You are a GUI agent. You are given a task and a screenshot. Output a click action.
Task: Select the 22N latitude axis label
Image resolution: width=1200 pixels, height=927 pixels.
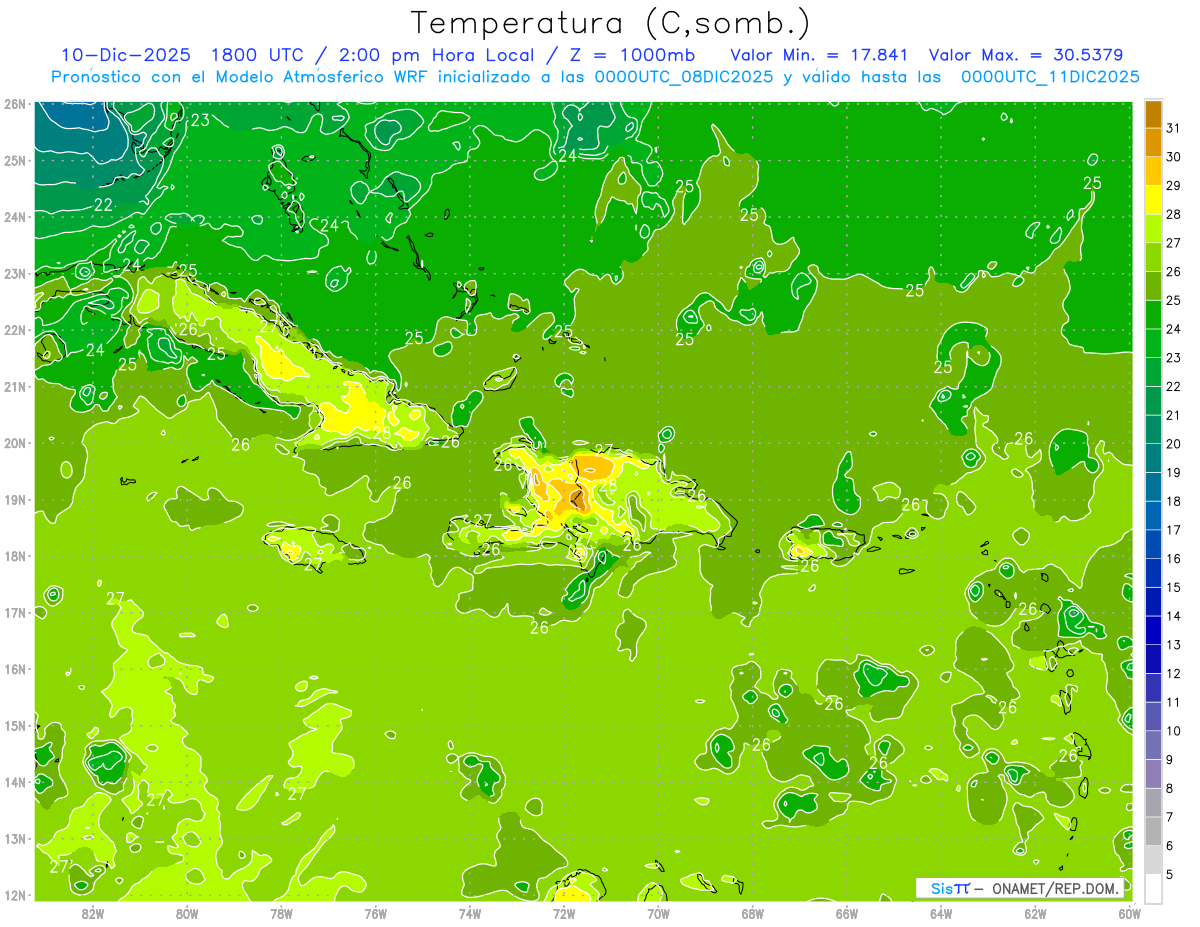click(x=14, y=329)
